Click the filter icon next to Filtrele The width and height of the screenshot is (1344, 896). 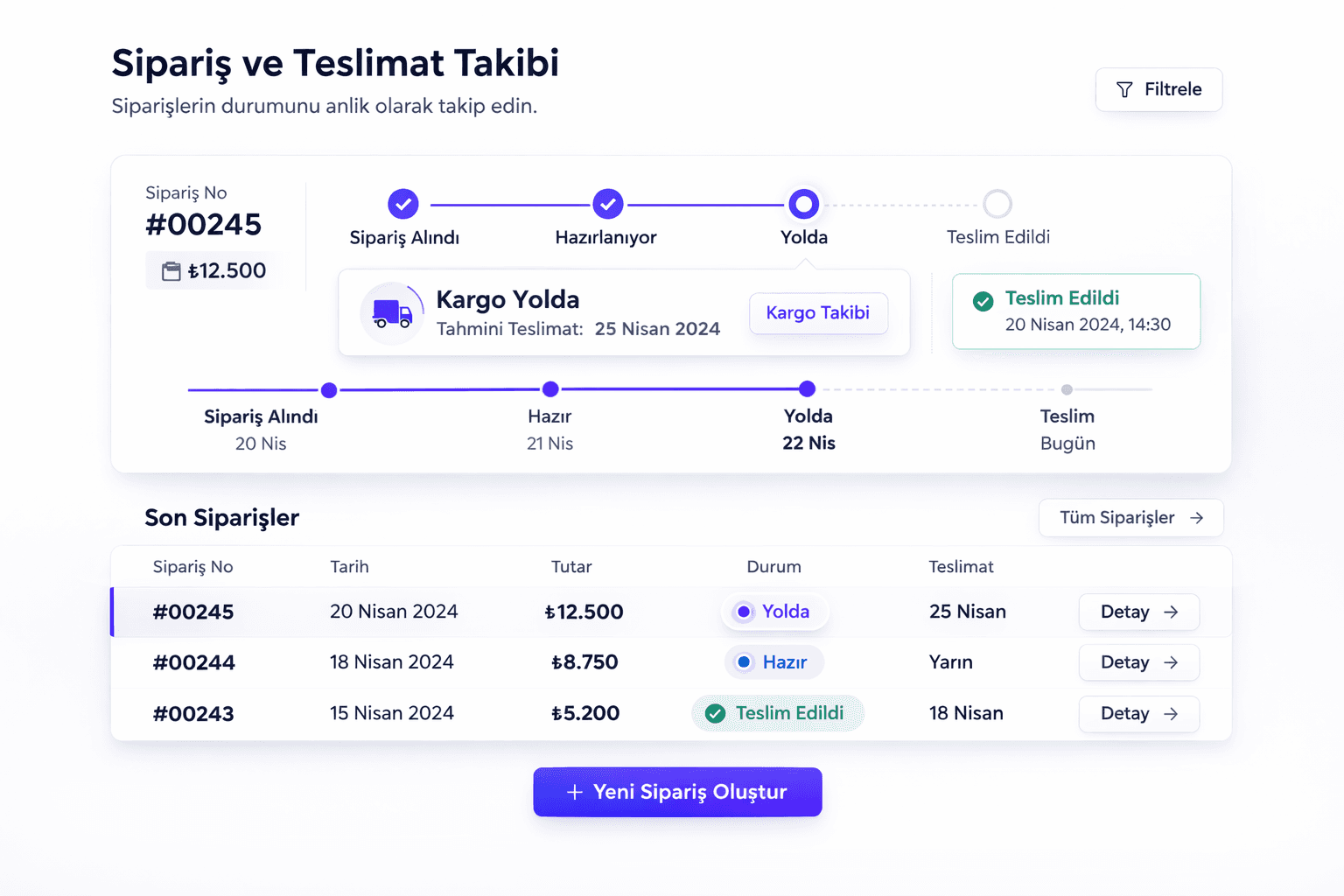[1124, 89]
